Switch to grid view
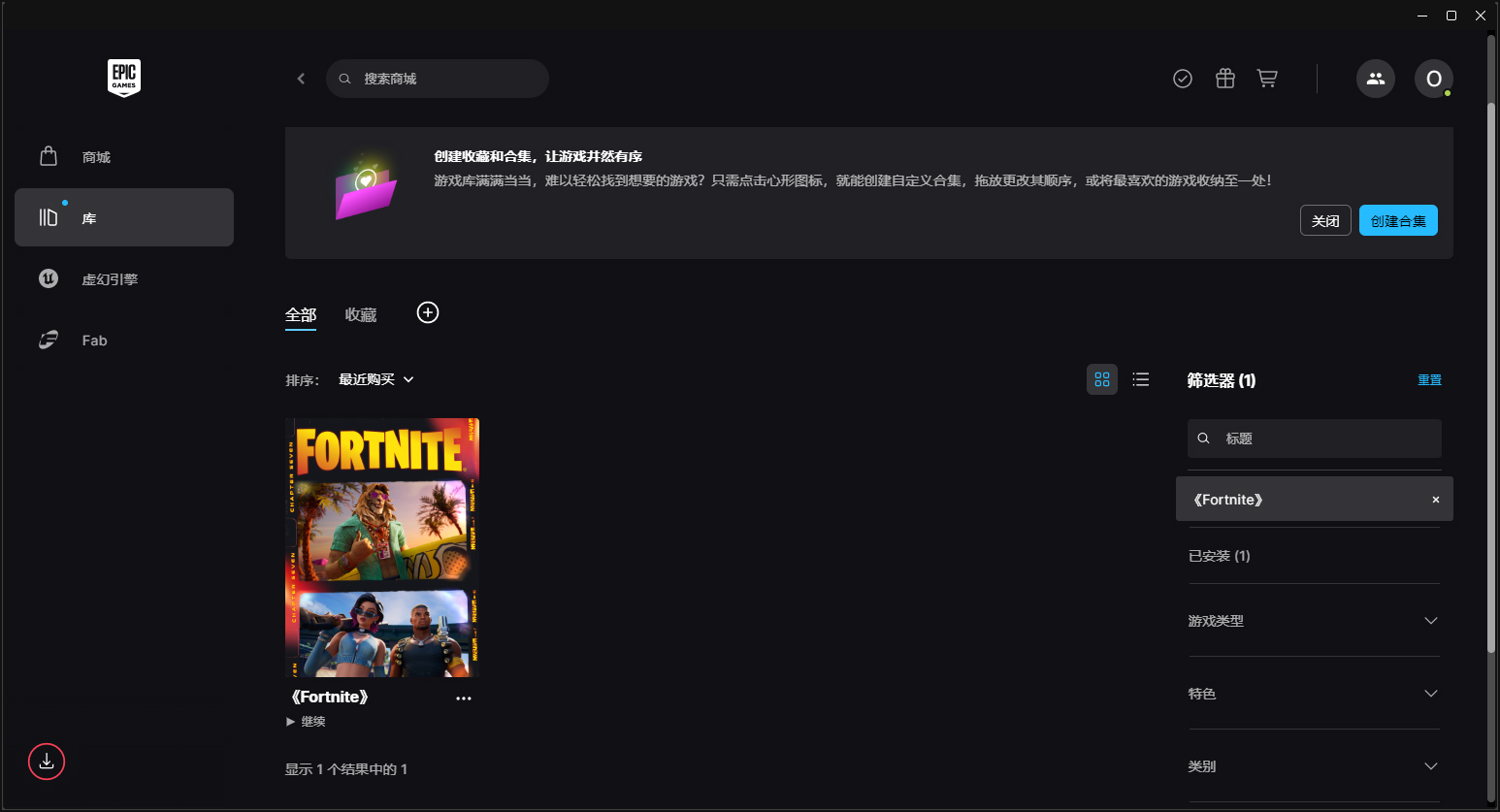1500x812 pixels. coord(1102,379)
